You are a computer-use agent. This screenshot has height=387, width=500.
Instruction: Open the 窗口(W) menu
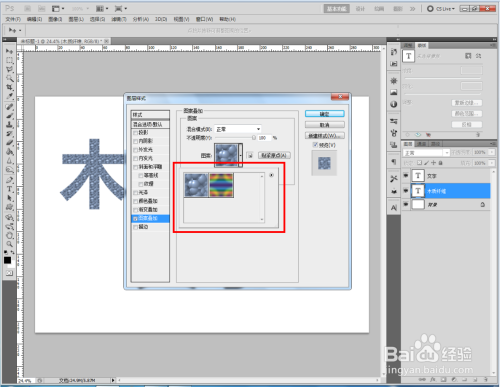(204, 19)
